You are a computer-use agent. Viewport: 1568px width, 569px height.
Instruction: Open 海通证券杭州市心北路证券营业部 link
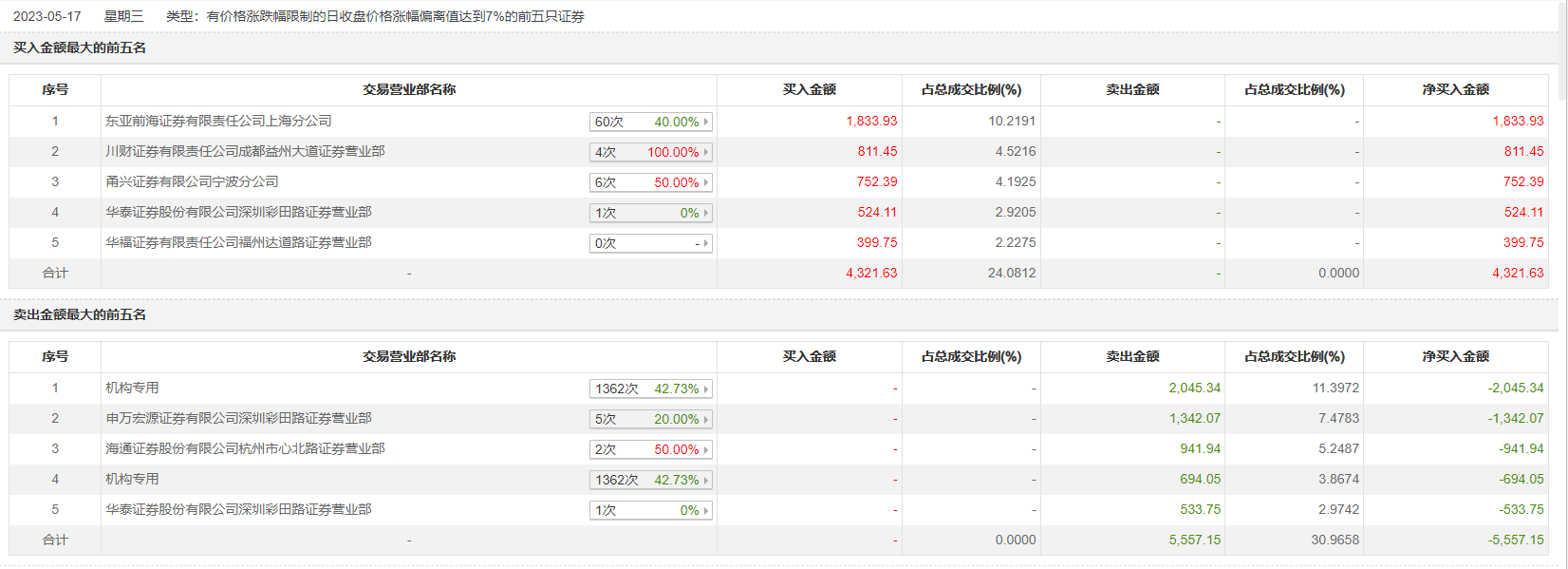point(245,448)
